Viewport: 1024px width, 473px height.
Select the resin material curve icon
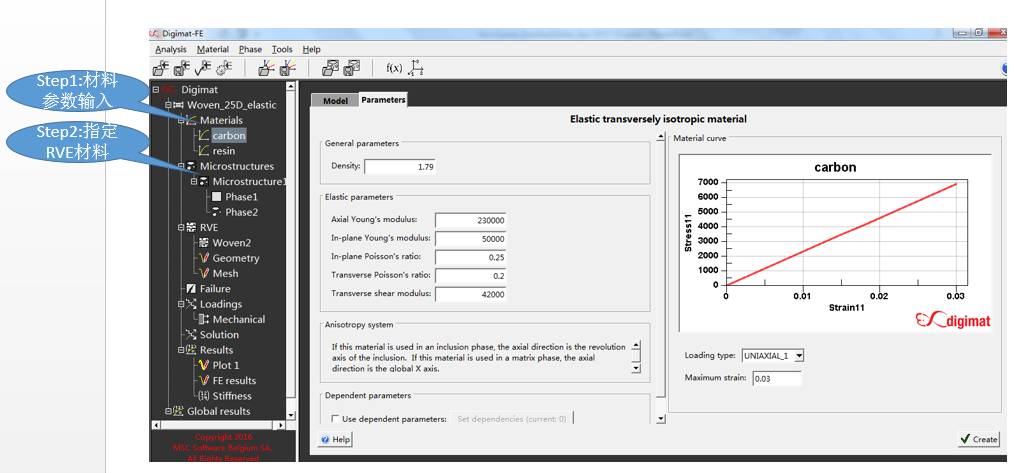click(x=204, y=151)
